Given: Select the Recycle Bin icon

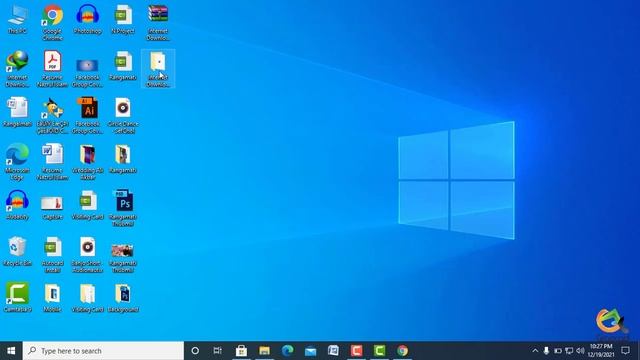Looking at the screenshot, I should 17,251.
